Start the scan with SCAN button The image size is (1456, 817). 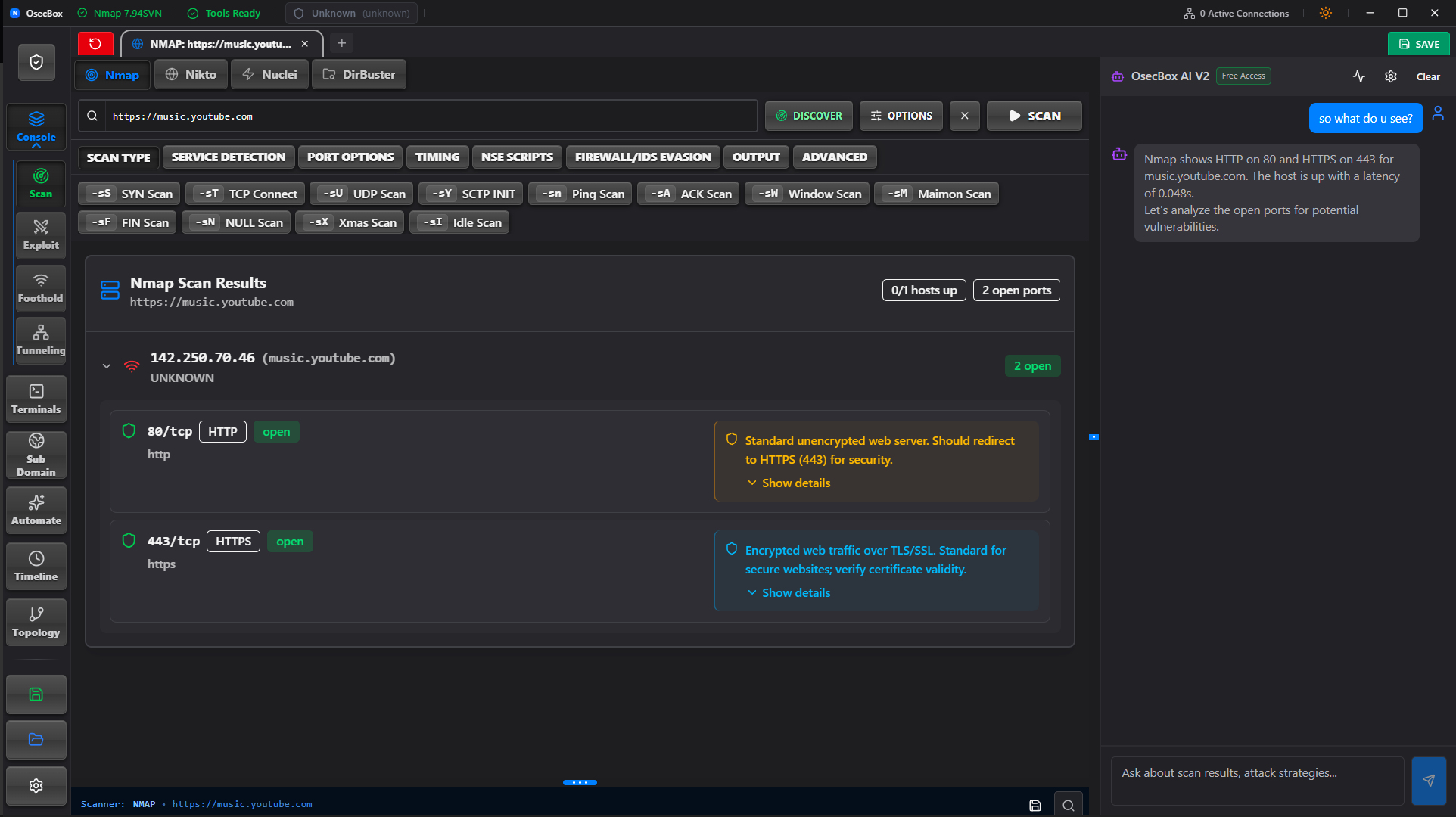pyautogui.click(x=1034, y=116)
